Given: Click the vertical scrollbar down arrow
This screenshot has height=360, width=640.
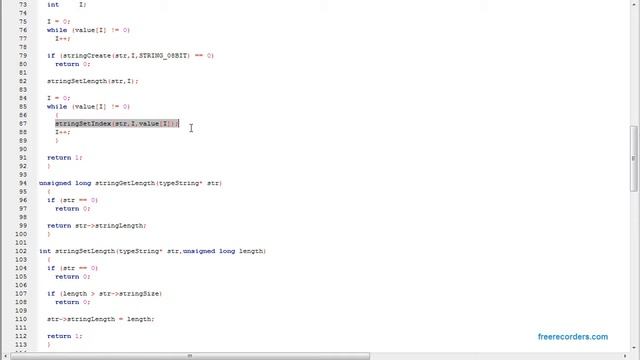Looking at the screenshot, I should click(x=633, y=348).
